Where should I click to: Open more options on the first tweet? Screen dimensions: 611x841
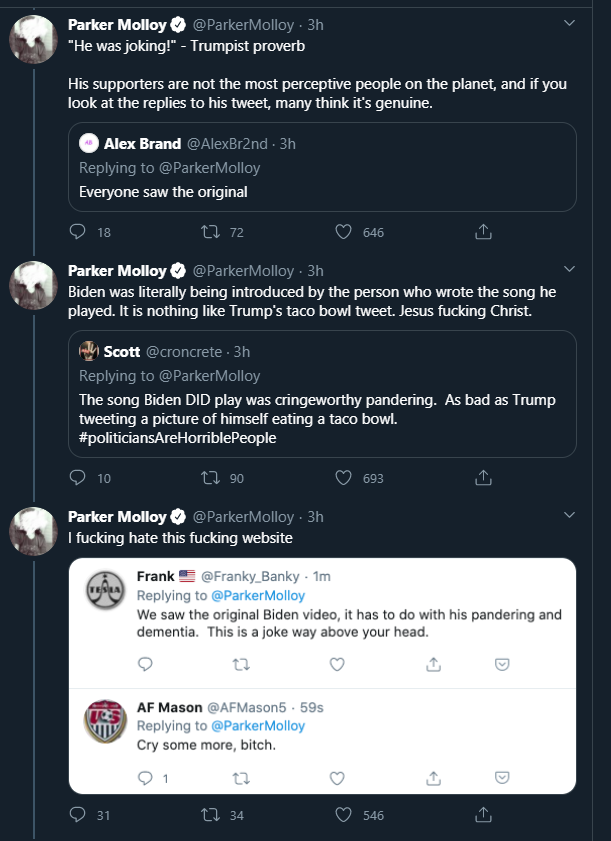click(569, 23)
